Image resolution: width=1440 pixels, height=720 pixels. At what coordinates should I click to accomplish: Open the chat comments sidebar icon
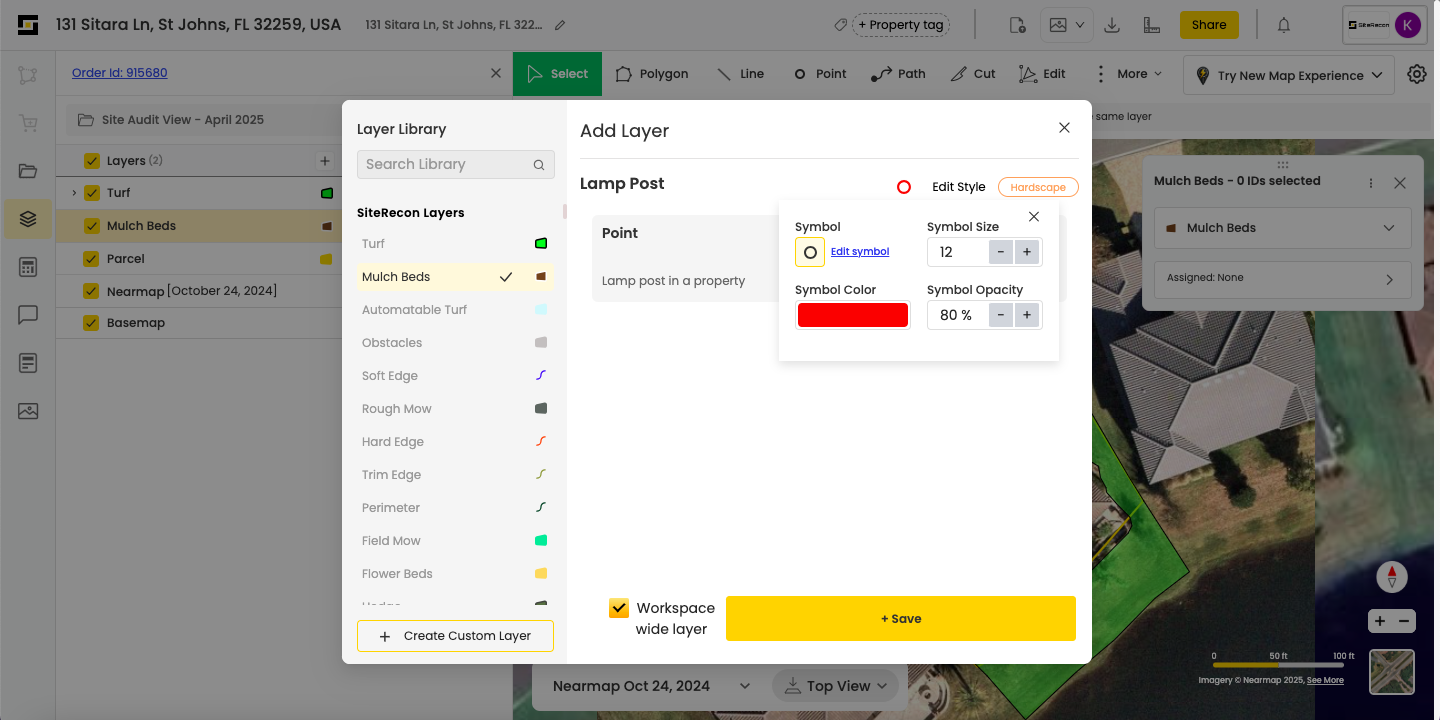tap(28, 315)
